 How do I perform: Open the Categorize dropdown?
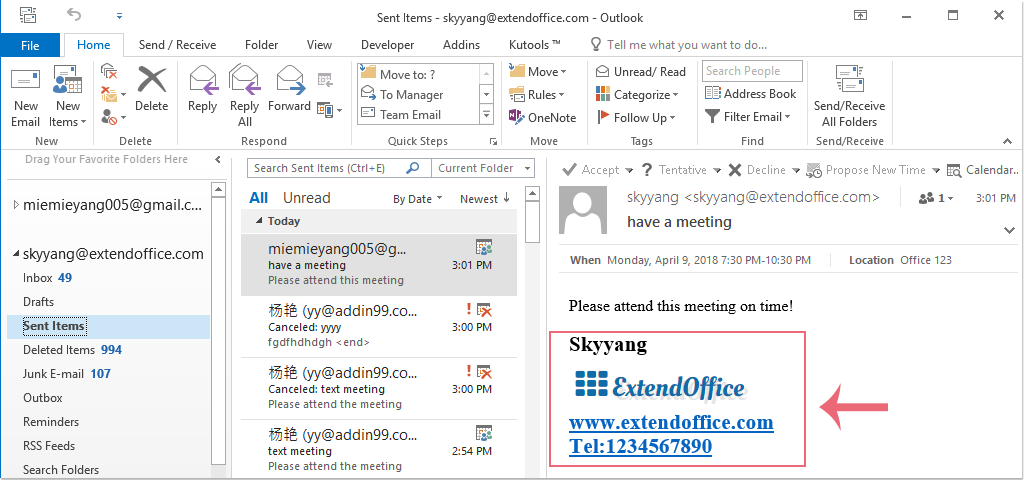coord(638,95)
